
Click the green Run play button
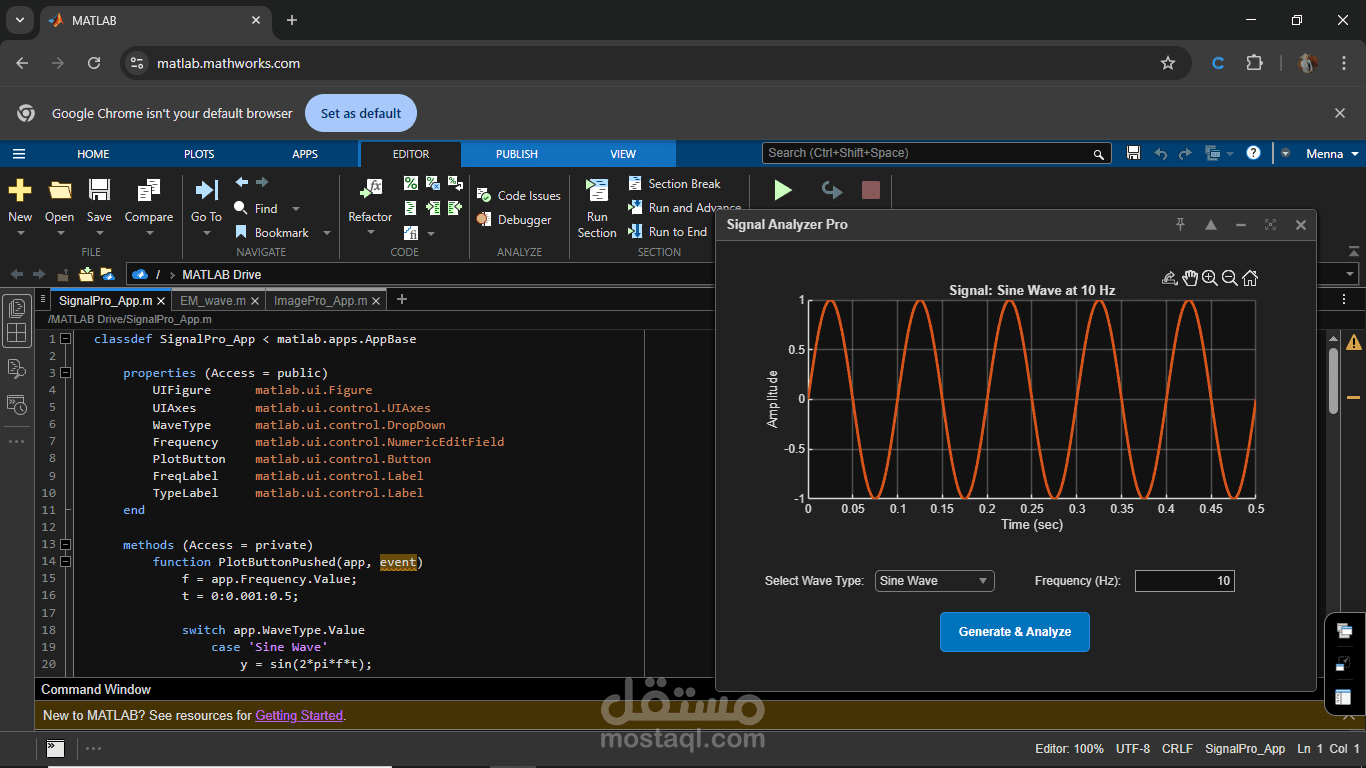tap(783, 190)
